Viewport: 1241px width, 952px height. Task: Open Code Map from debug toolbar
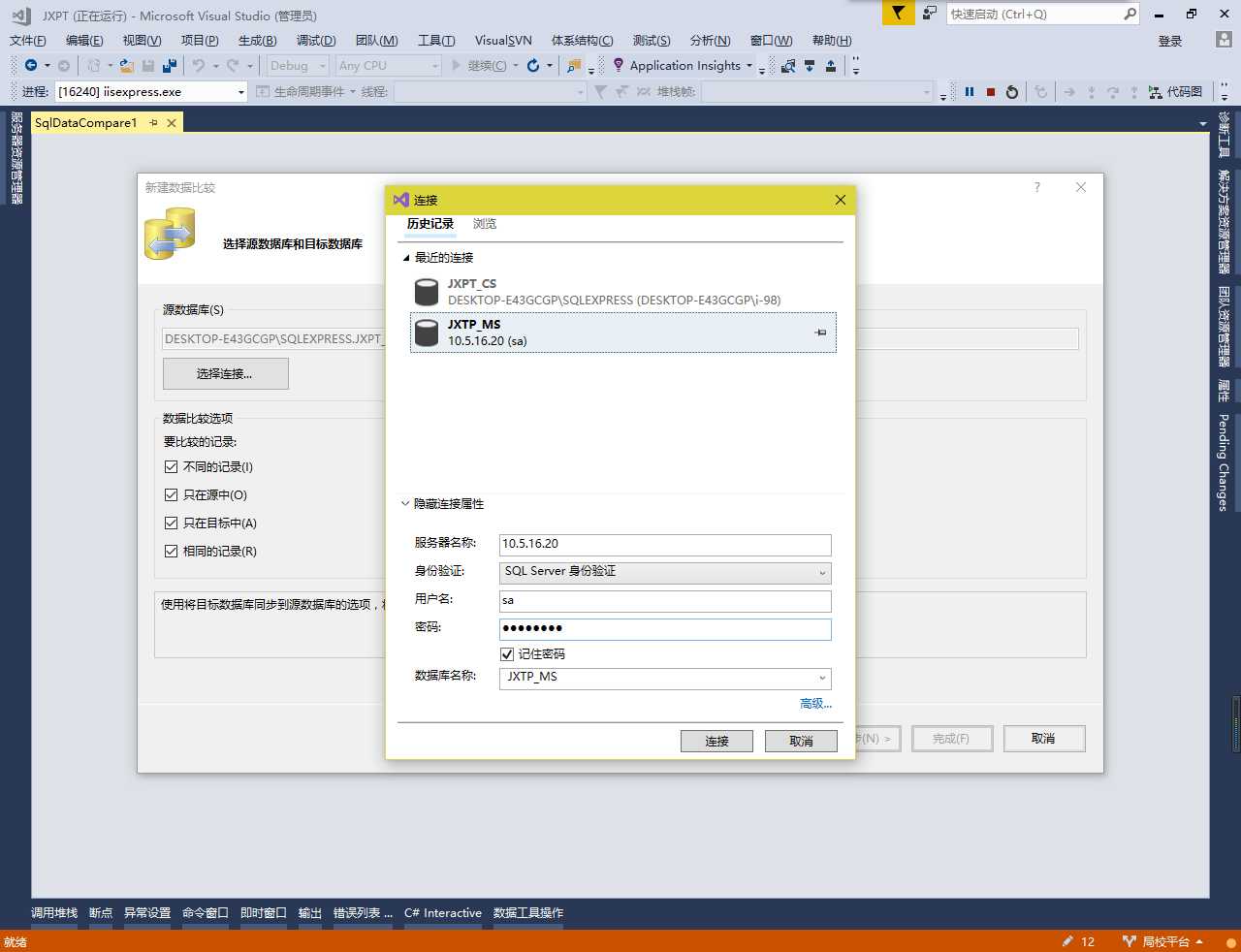click(1175, 91)
